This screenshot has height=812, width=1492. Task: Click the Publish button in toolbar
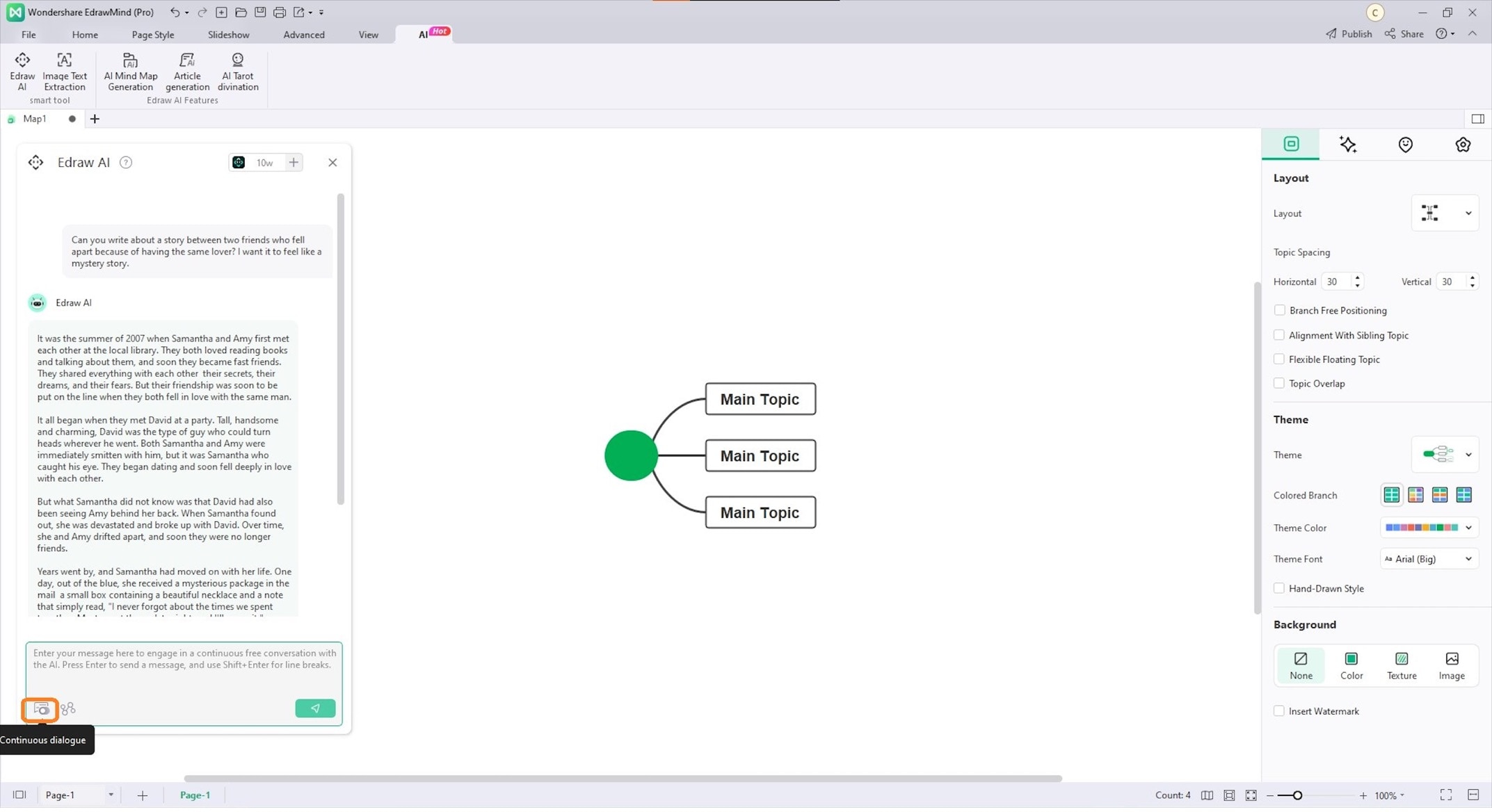tap(1348, 33)
